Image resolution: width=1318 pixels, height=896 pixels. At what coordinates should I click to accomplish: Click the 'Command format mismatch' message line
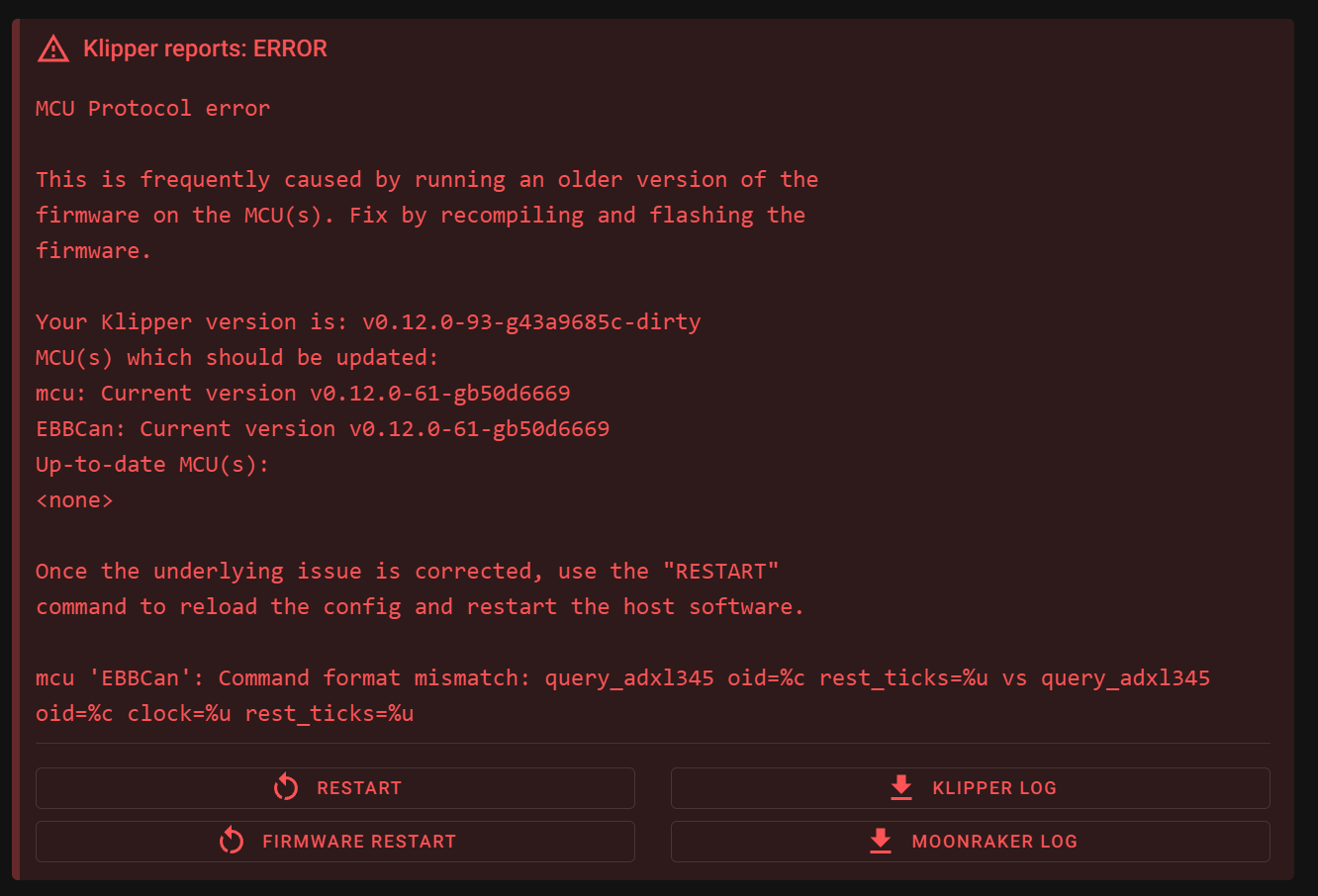pos(622,678)
